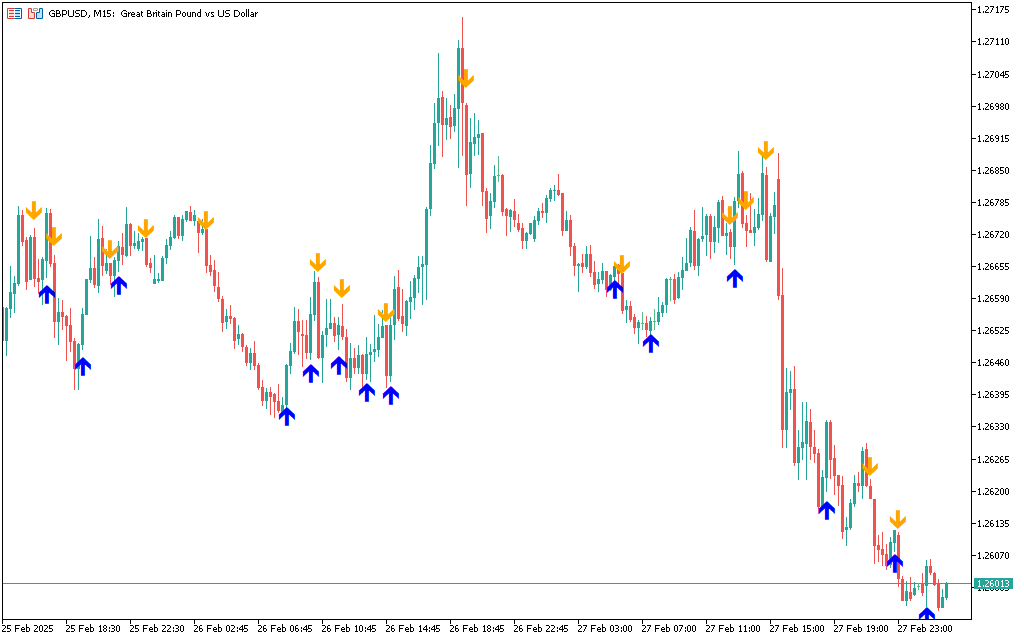
Task: Click the blue arrow at the 27 Feb 07:00 low
Action: (x=651, y=343)
